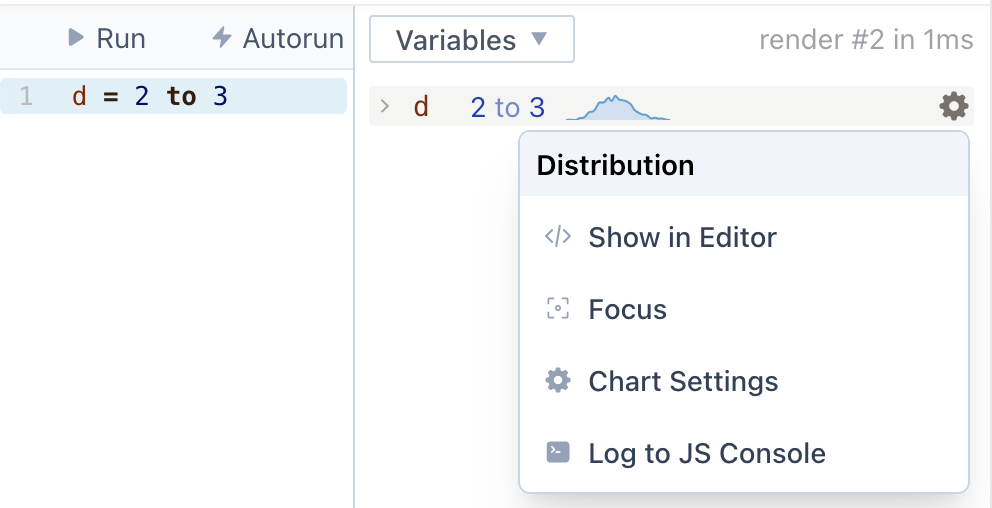This screenshot has width=992, height=508.
Task: Click the Focus frame icon in the menu
Action: pyautogui.click(x=557, y=309)
